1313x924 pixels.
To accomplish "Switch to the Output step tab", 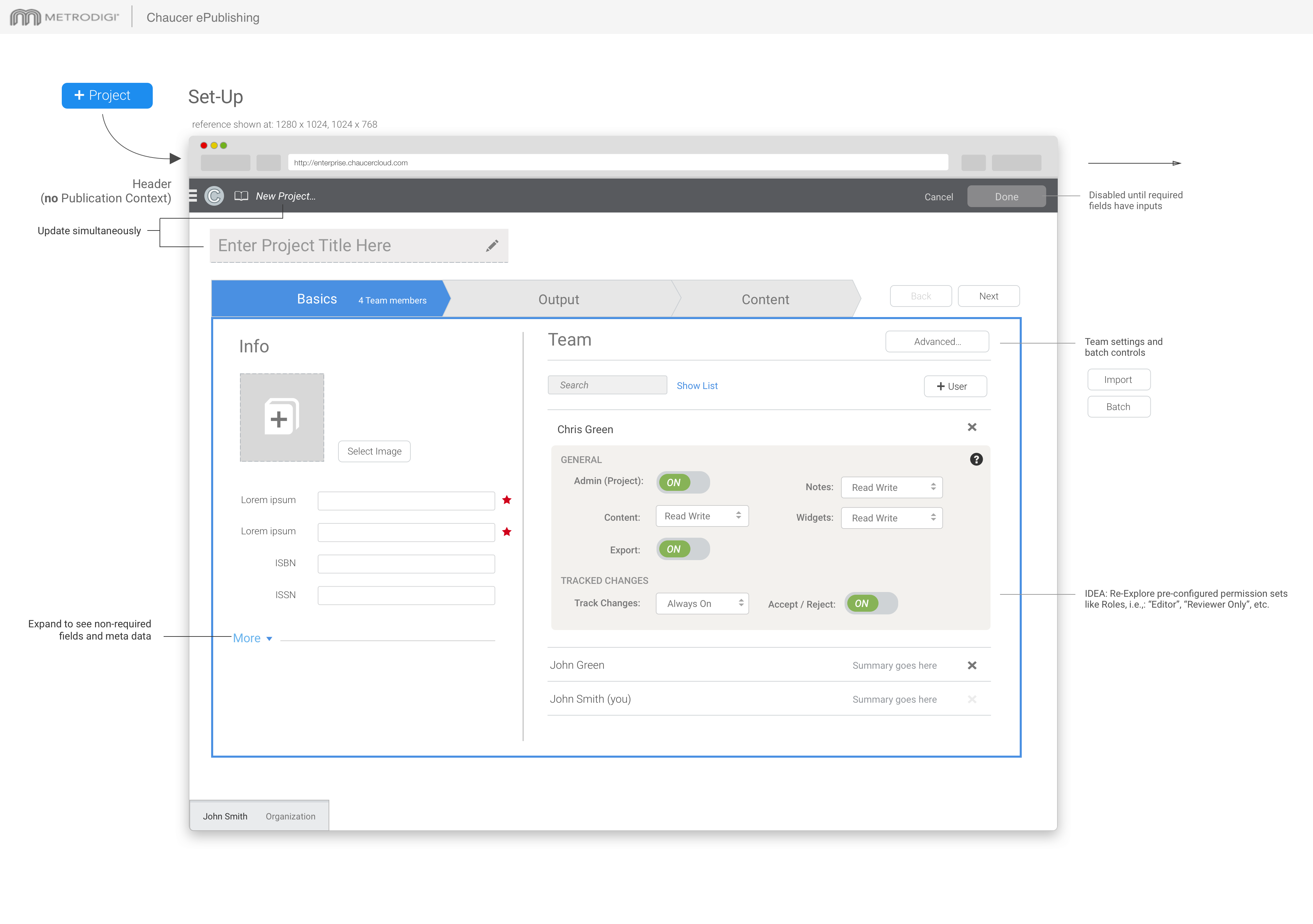I will pos(559,300).
